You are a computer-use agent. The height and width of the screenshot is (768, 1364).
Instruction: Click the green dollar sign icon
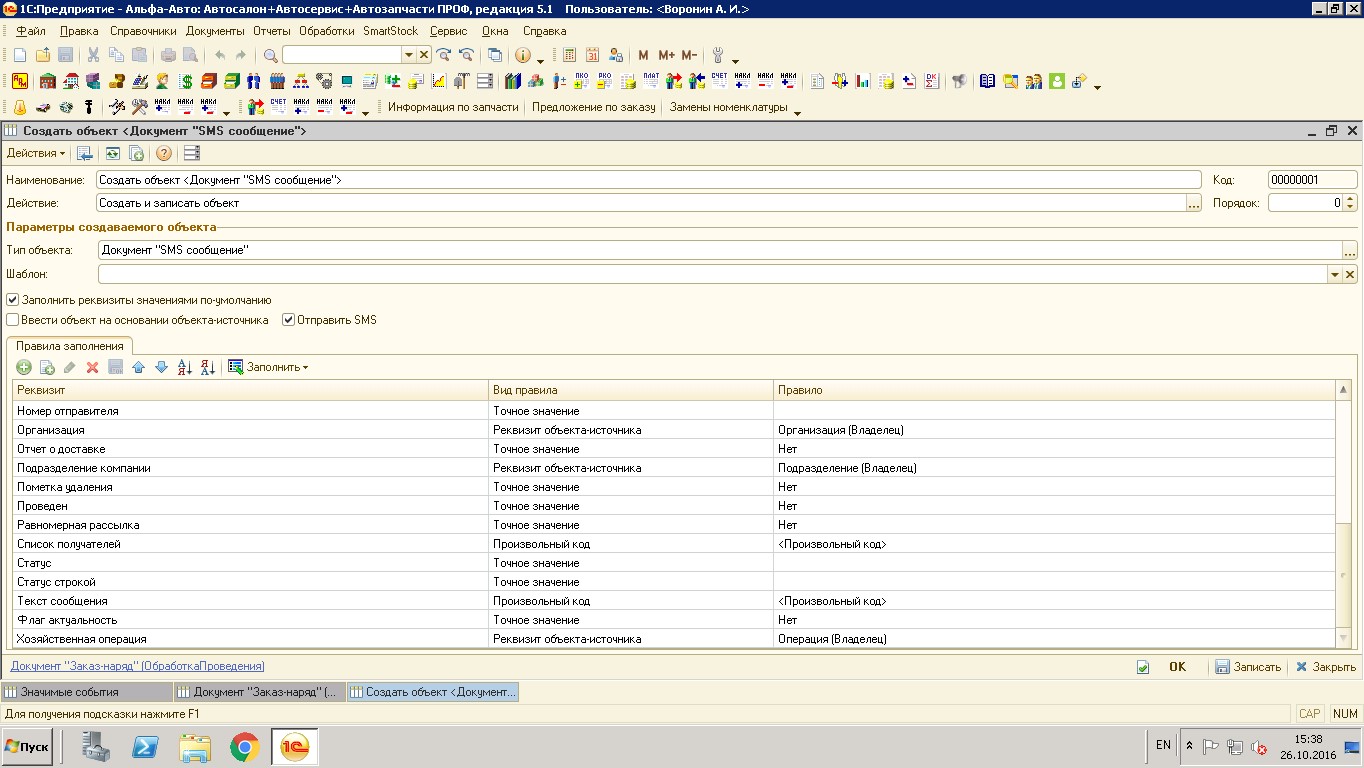click(186, 81)
